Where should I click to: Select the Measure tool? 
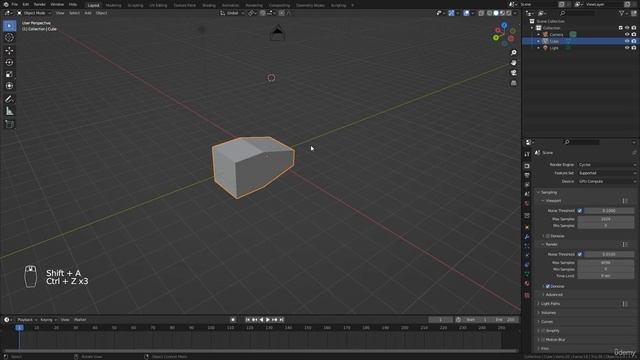point(9,111)
